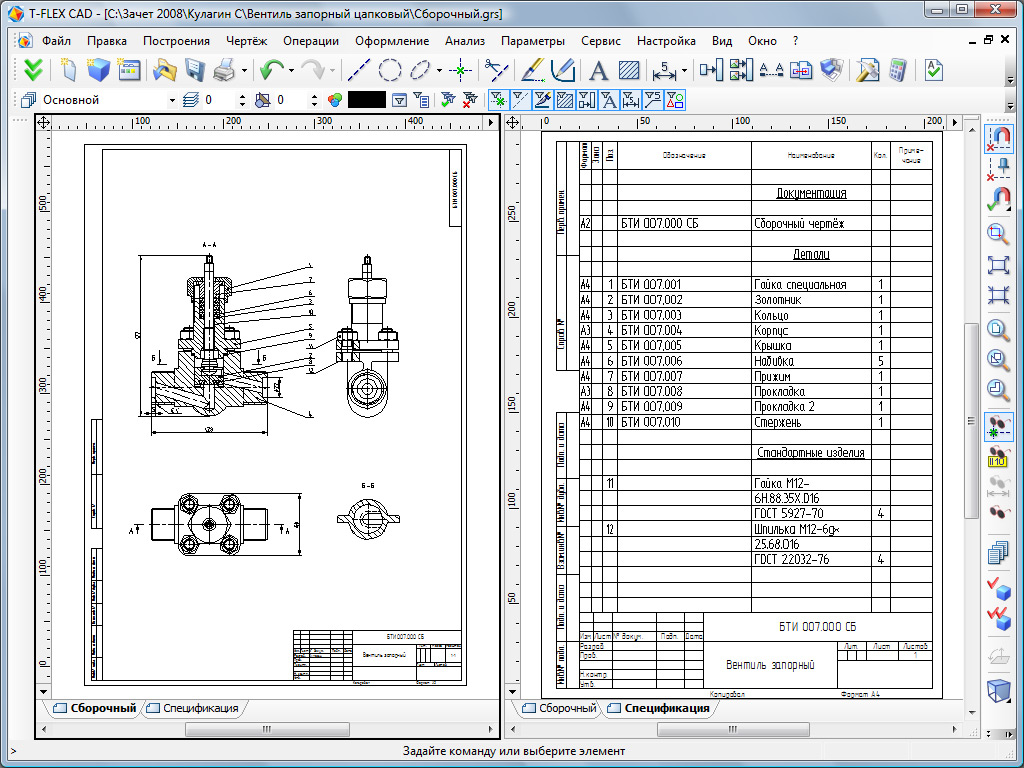The width and height of the screenshot is (1024, 768).
Task: Increase or decrease the layer number spinner
Action: click(x=243, y=100)
